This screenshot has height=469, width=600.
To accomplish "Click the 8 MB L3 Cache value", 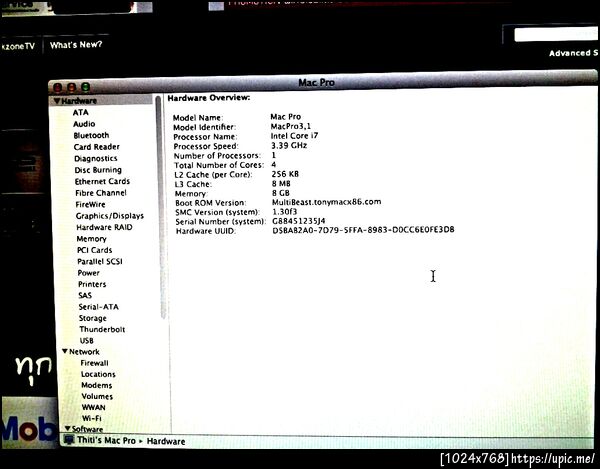I will coord(281,184).
